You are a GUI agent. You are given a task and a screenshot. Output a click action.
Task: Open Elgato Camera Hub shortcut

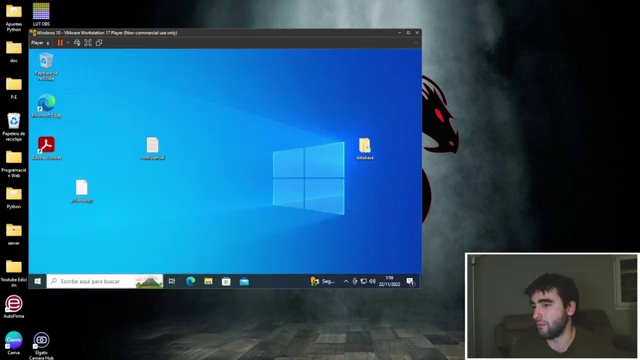tap(41, 346)
